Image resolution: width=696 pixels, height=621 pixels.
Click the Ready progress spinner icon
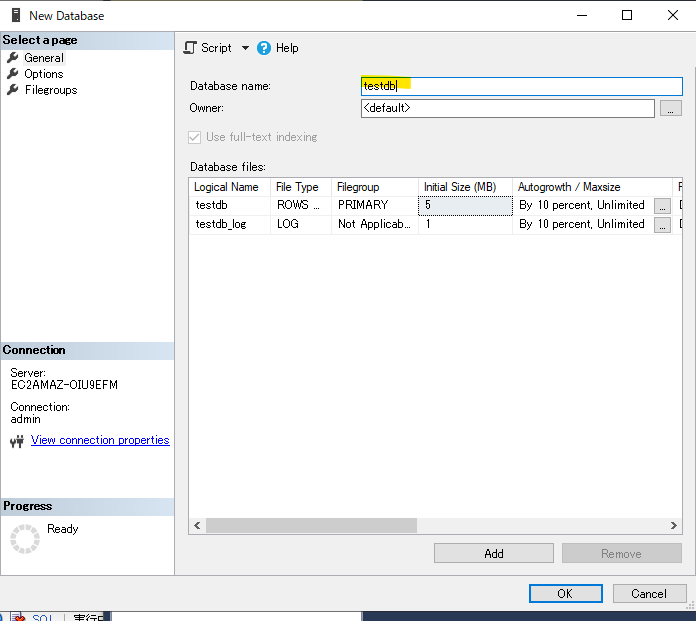(x=25, y=539)
